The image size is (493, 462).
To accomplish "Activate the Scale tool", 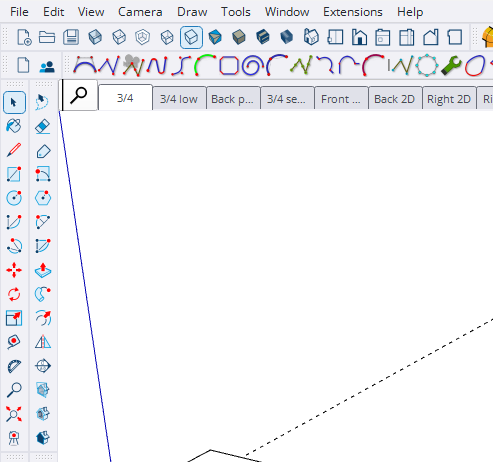I will [14, 318].
